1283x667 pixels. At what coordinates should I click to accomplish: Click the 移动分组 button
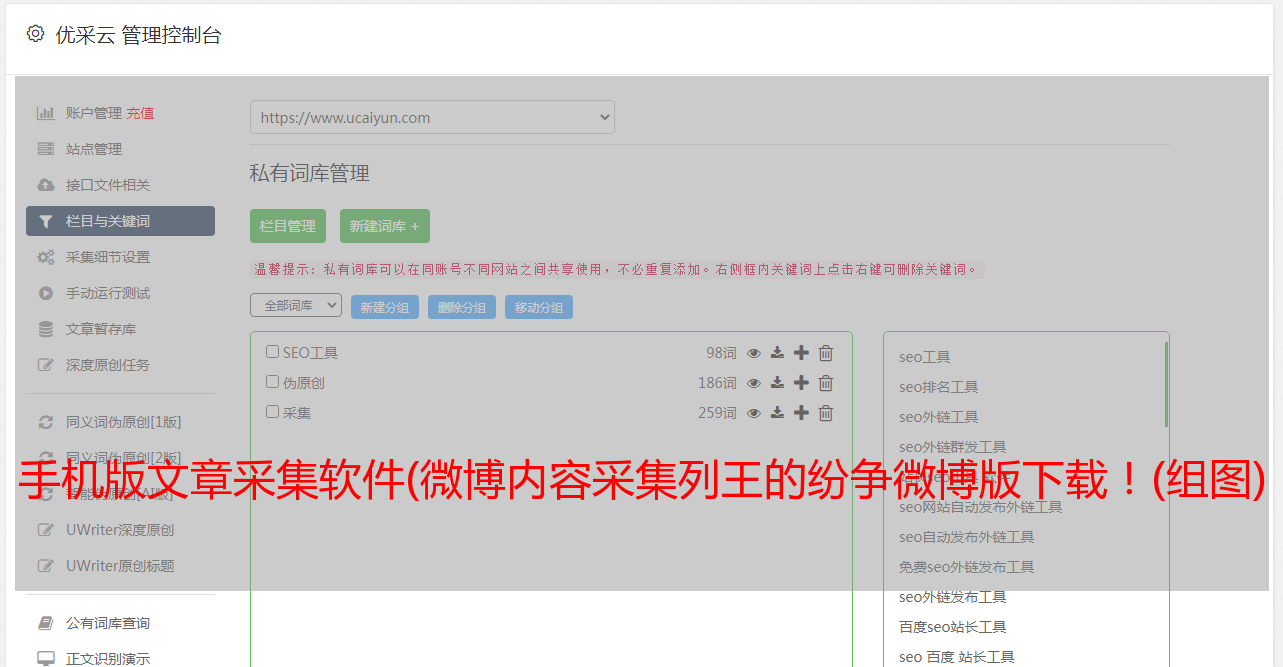click(x=539, y=307)
